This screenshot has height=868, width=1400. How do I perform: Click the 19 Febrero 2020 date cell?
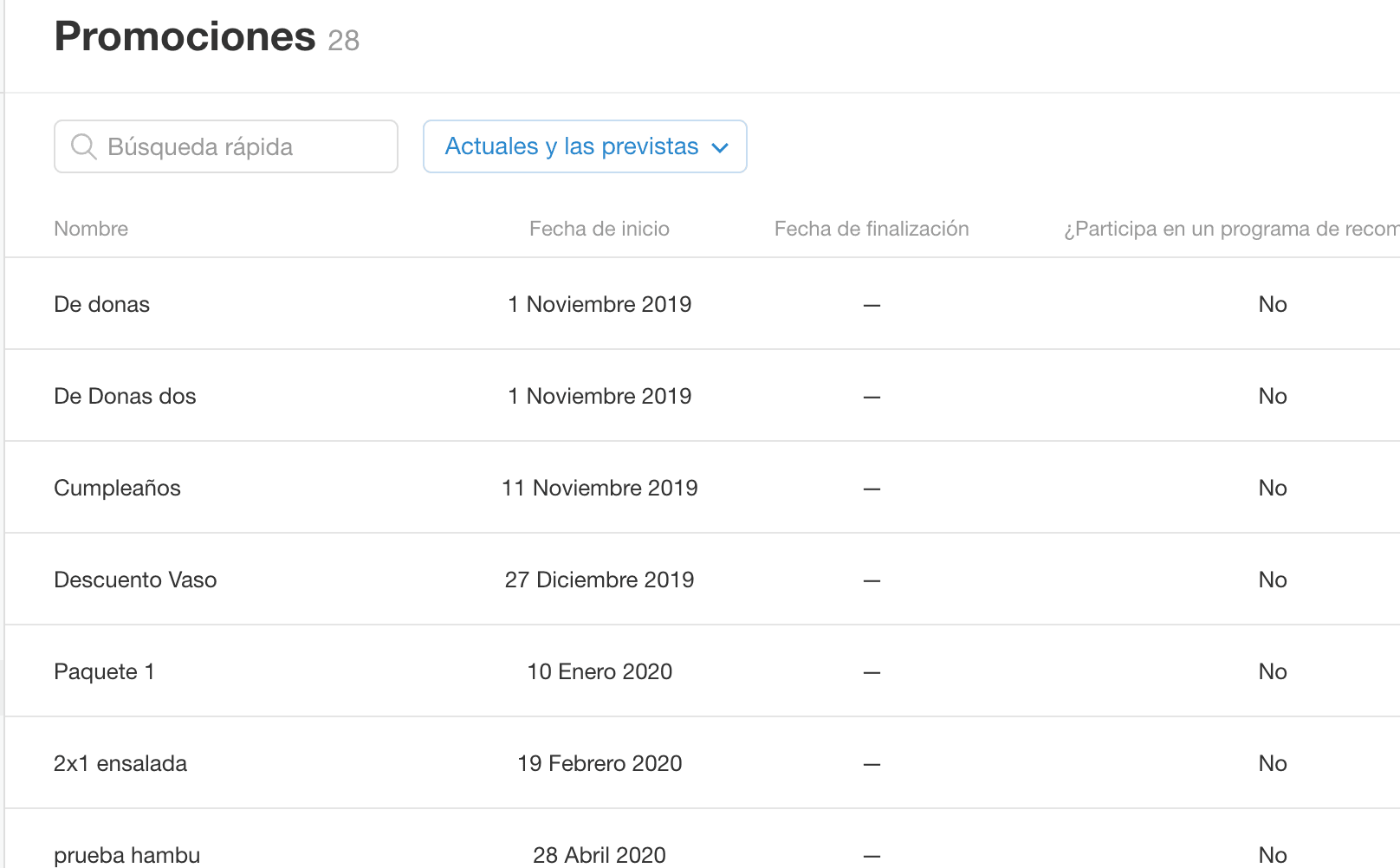coord(600,763)
